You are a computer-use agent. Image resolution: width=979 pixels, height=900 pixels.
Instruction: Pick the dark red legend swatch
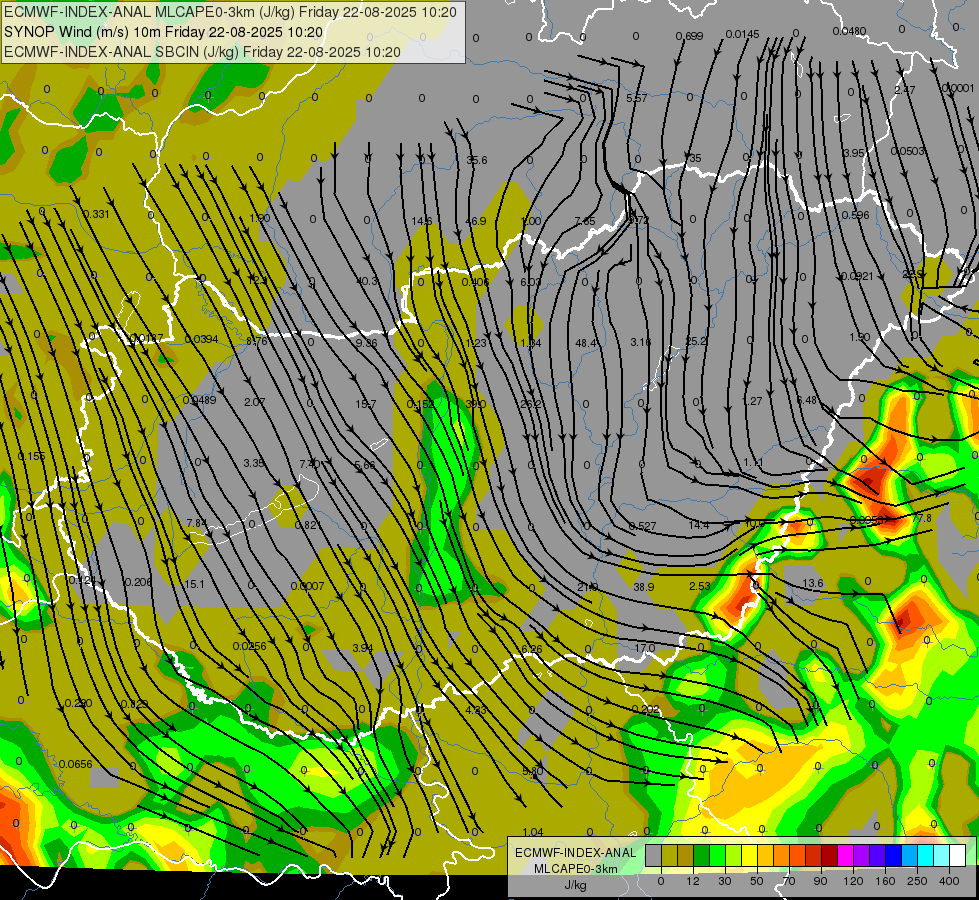tap(829, 855)
